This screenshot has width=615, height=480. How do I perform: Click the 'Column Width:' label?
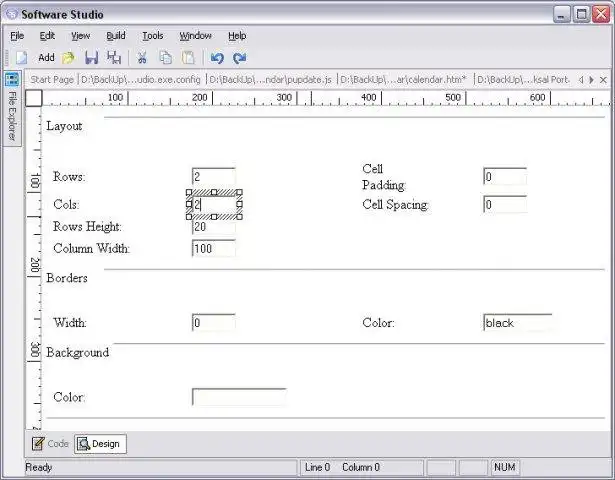coord(91,248)
